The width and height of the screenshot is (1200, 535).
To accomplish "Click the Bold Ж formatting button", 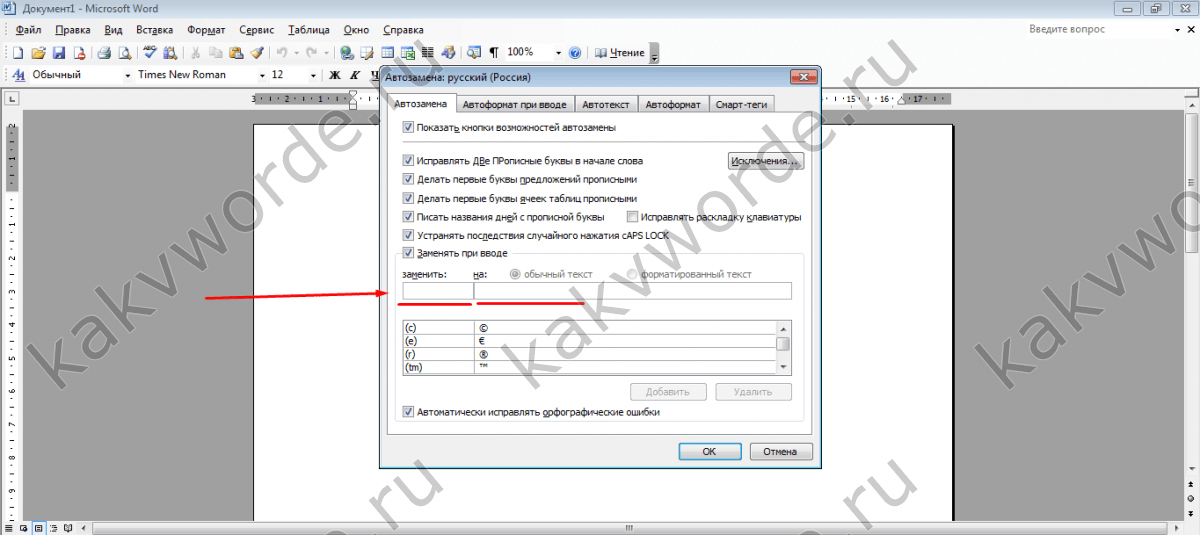I will pos(335,75).
